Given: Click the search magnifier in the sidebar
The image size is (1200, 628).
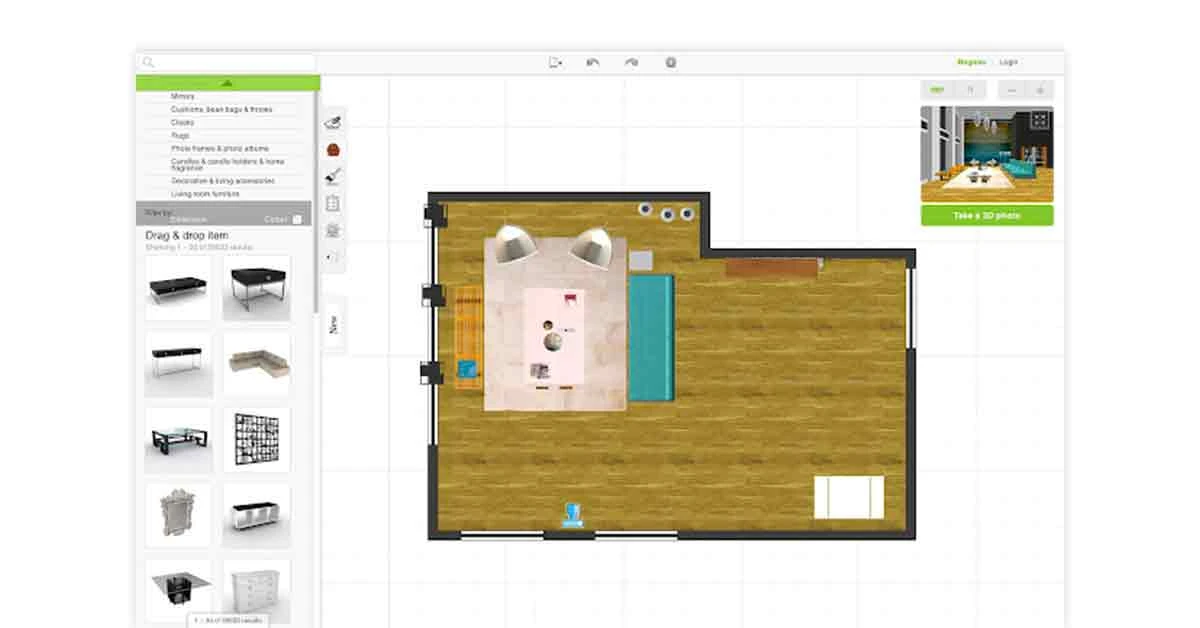Looking at the screenshot, I should click(x=148, y=61).
